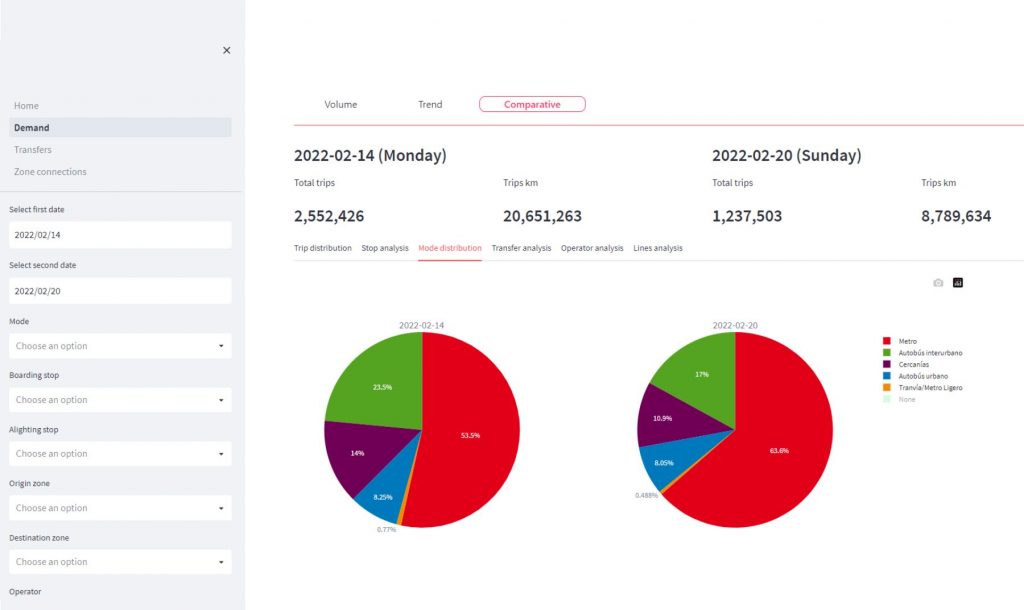
Task: Open the Origin zone dropdown
Action: click(120, 508)
